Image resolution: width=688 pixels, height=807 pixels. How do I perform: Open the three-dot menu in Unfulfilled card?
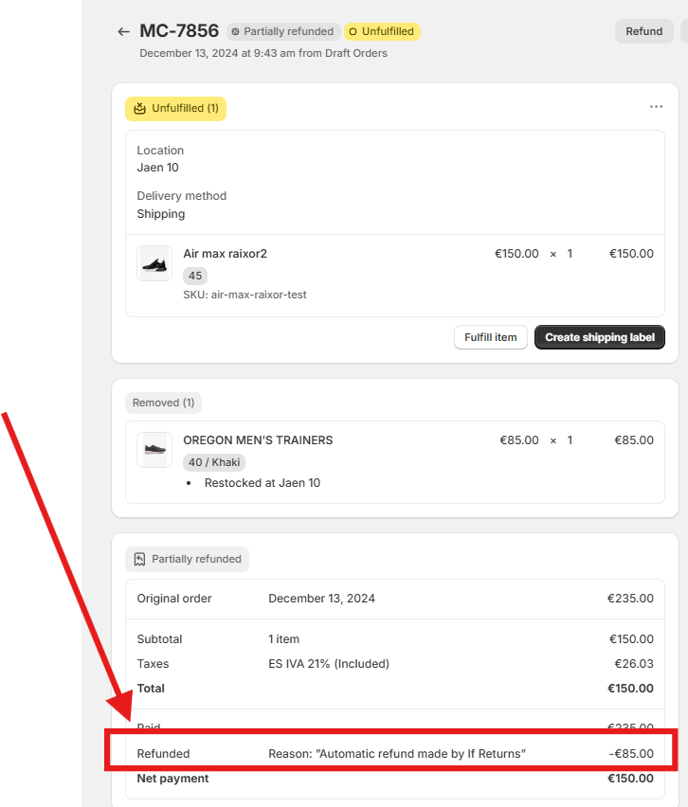pyautogui.click(x=656, y=107)
